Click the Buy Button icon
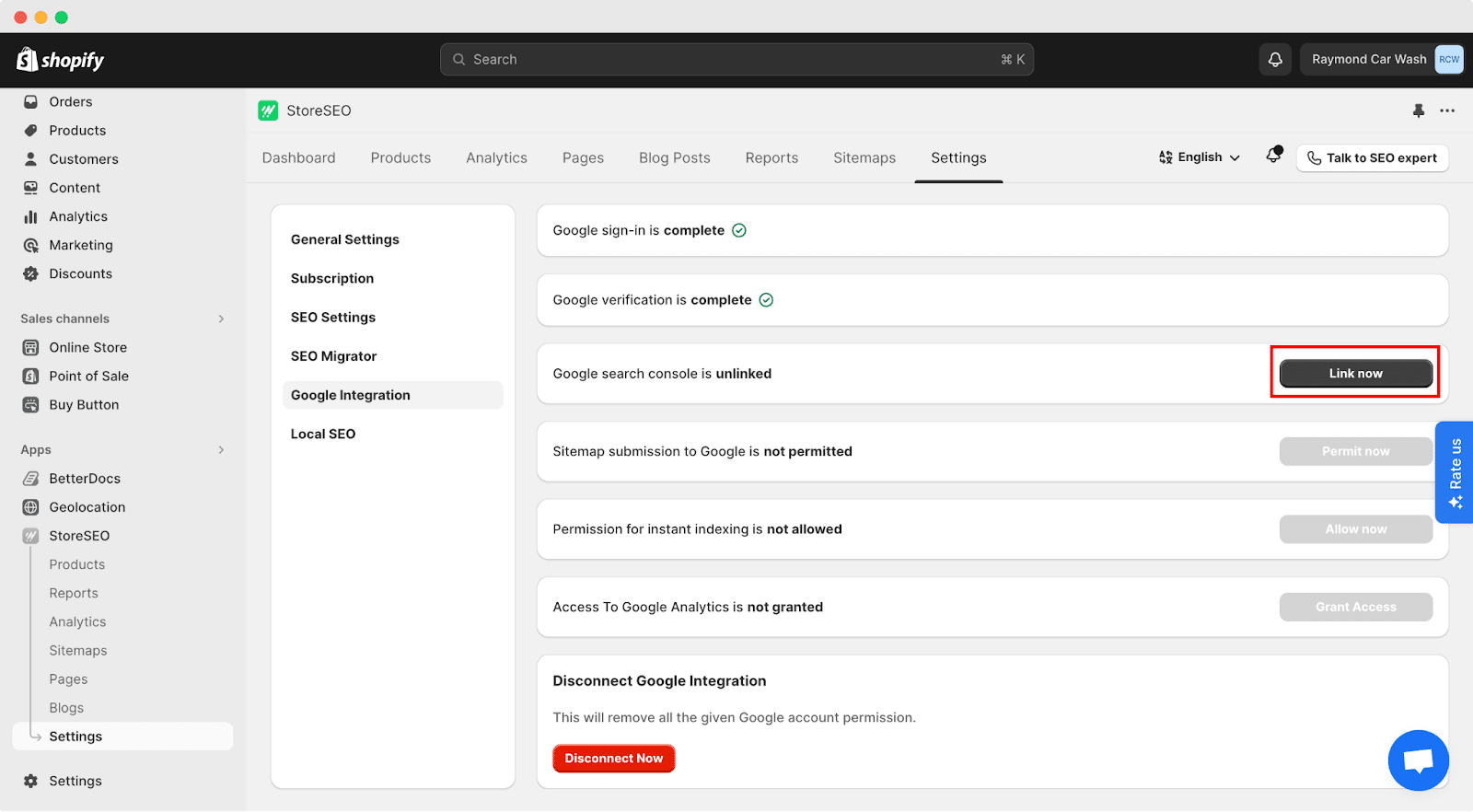This screenshot has height=812, width=1473. (30, 404)
